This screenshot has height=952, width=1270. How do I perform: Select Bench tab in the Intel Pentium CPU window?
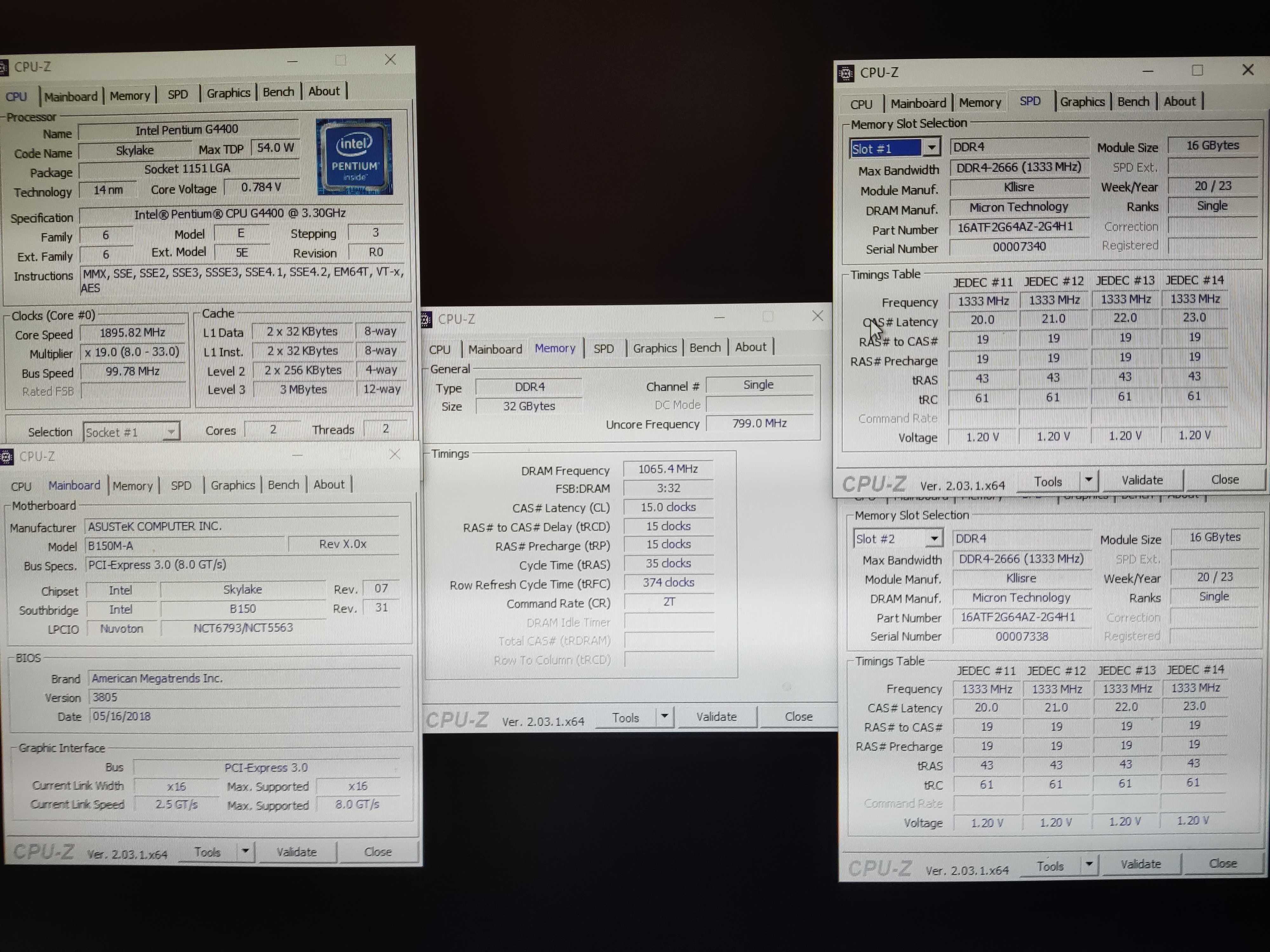[x=278, y=92]
